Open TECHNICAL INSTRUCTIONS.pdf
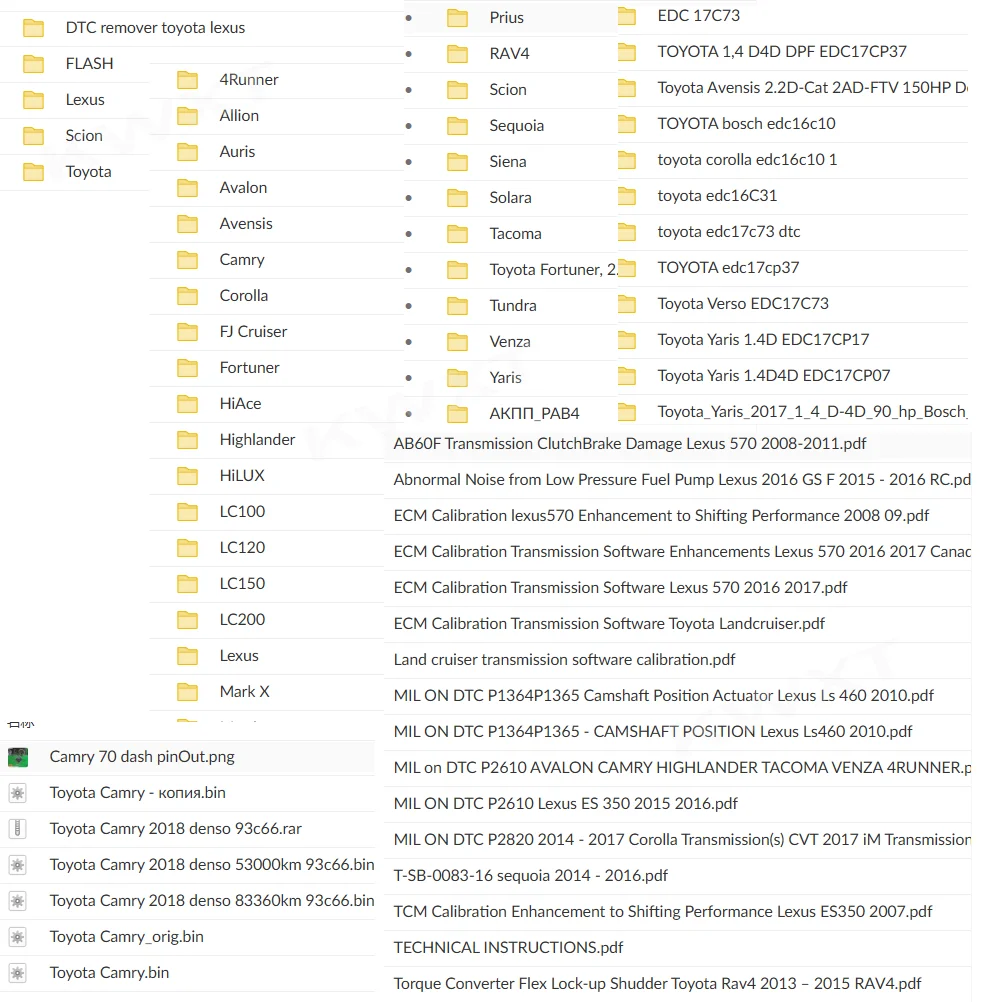The image size is (1000, 1002). click(x=508, y=948)
